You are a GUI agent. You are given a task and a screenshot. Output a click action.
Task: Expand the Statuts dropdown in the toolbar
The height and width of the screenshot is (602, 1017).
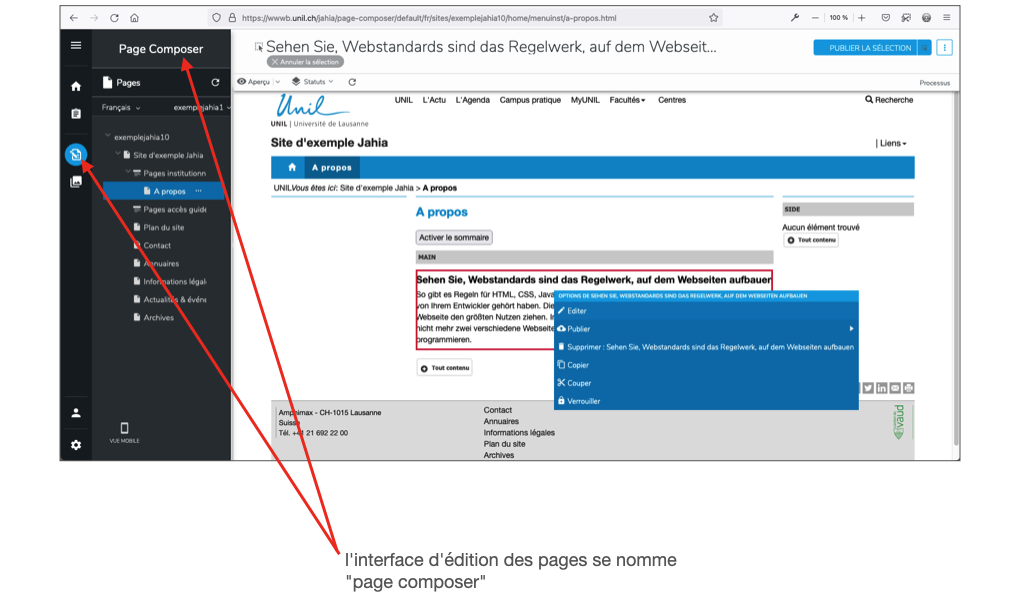pyautogui.click(x=312, y=82)
